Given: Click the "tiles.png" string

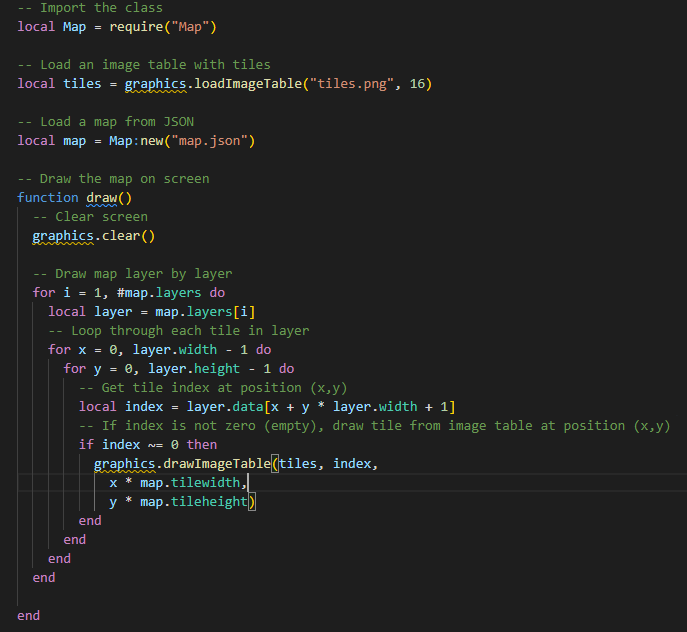Looking at the screenshot, I should point(352,84).
